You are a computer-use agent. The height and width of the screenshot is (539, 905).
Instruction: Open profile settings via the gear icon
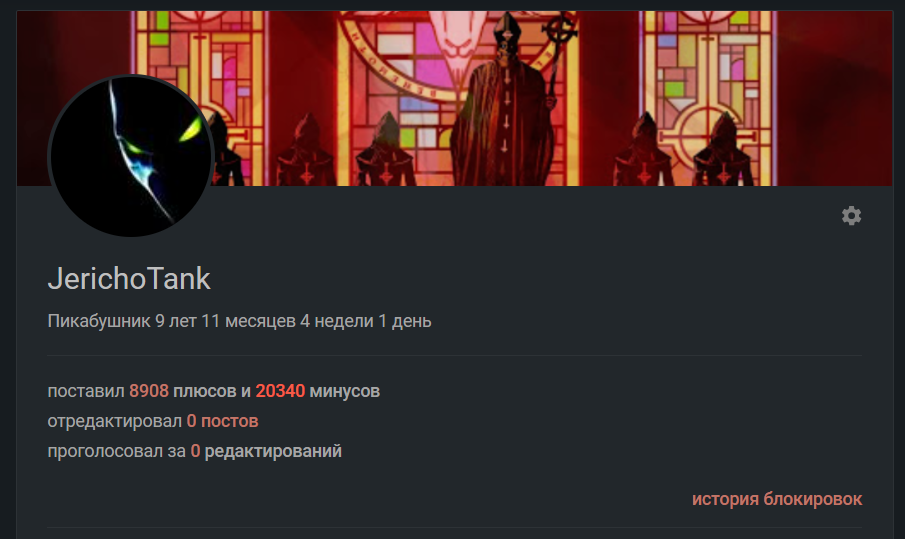(851, 216)
